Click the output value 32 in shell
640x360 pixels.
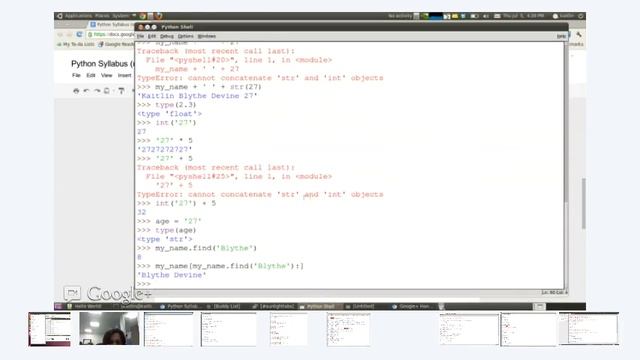[x=142, y=212]
